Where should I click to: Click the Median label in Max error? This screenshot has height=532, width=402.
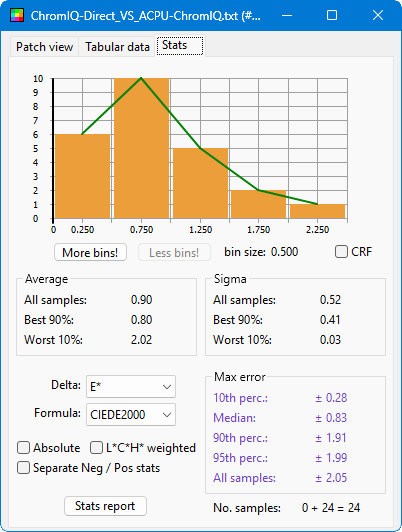click(234, 418)
